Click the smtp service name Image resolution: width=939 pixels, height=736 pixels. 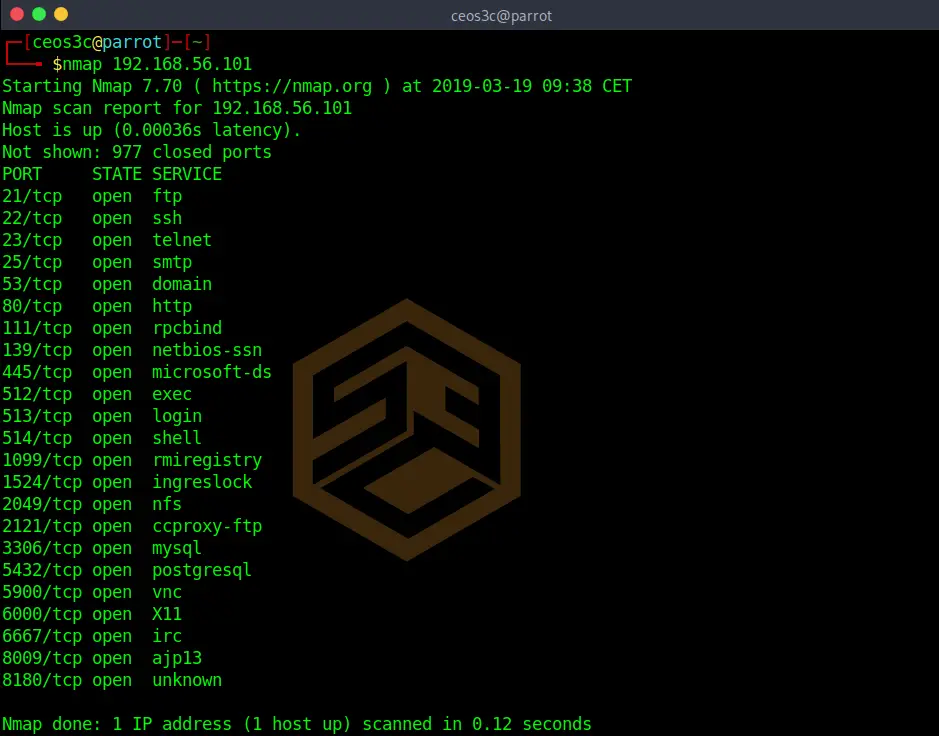tap(172, 262)
